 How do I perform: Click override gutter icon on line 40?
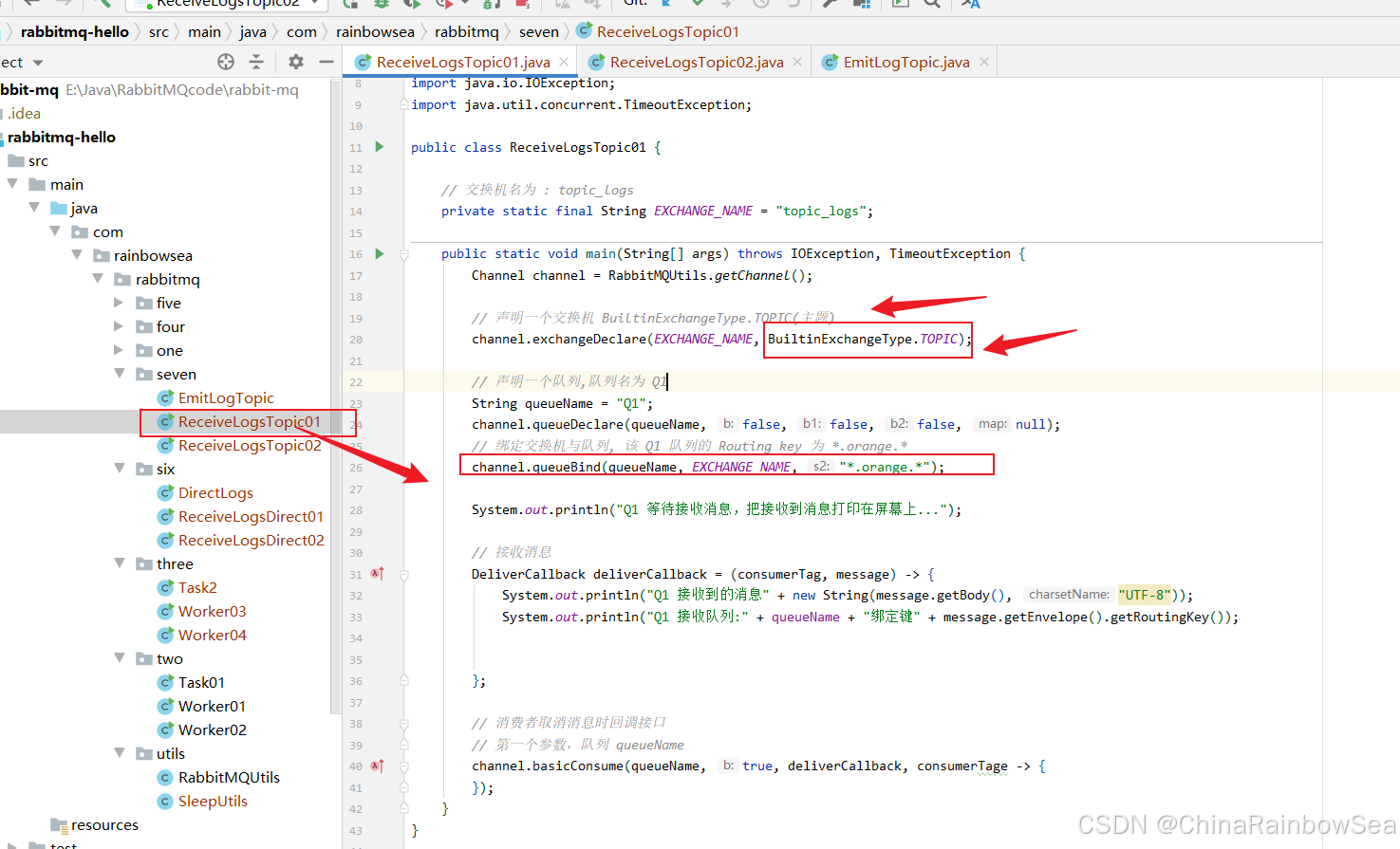coord(378,766)
